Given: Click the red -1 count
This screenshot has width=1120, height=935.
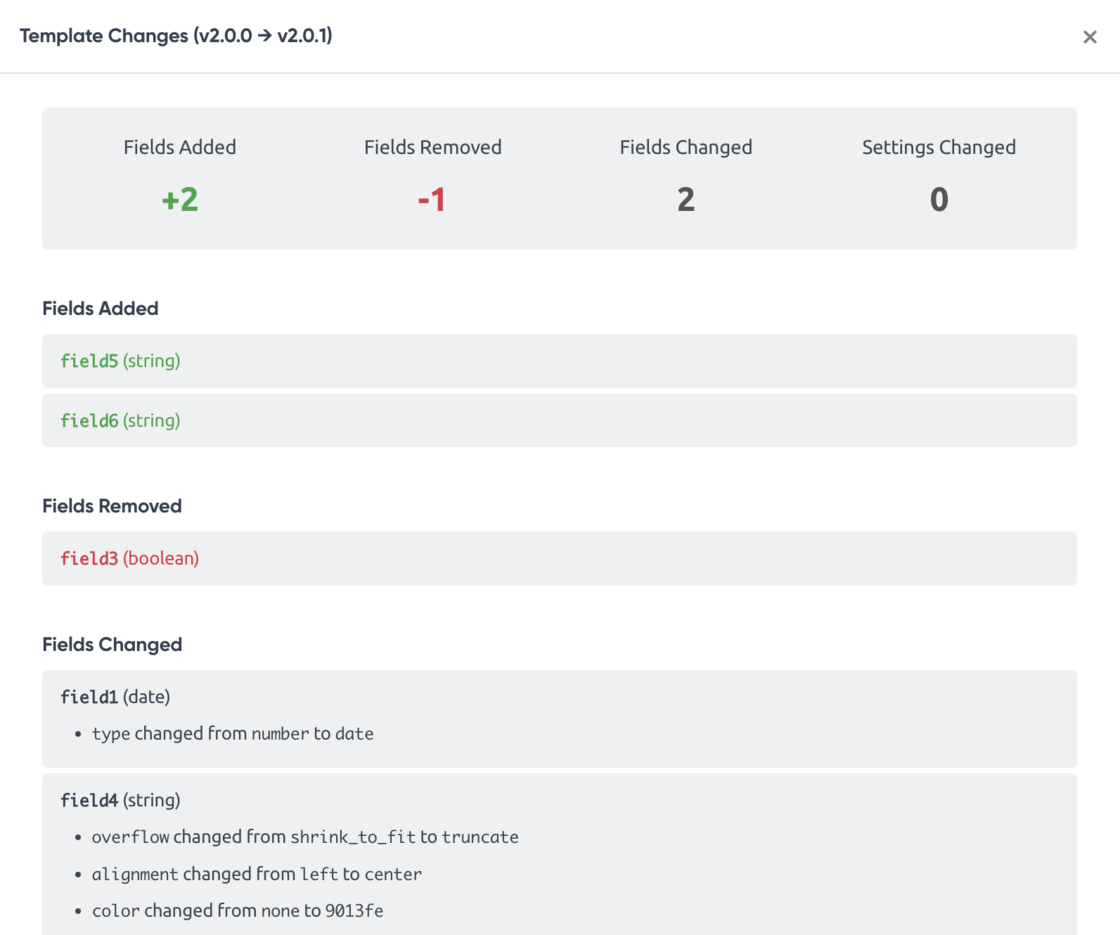Looking at the screenshot, I should coord(432,200).
